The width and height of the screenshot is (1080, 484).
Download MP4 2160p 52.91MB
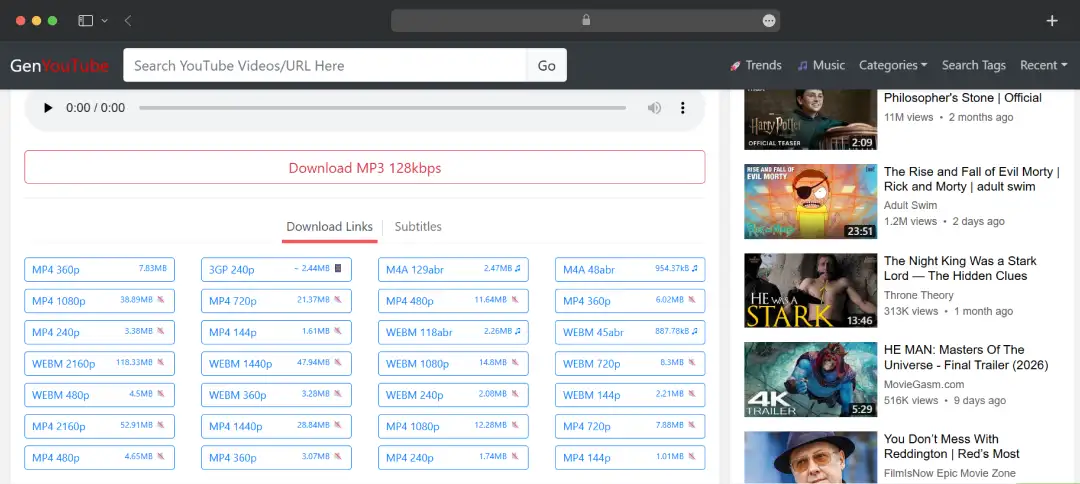(99, 426)
